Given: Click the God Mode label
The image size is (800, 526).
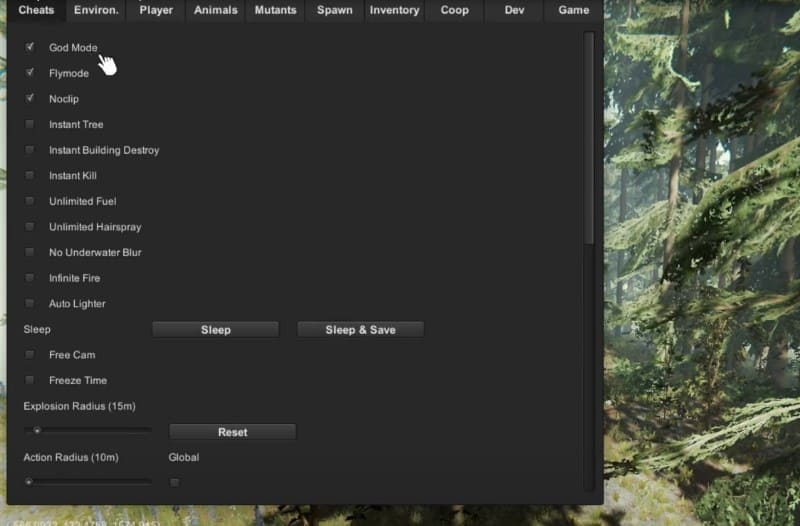Looking at the screenshot, I should [73, 47].
